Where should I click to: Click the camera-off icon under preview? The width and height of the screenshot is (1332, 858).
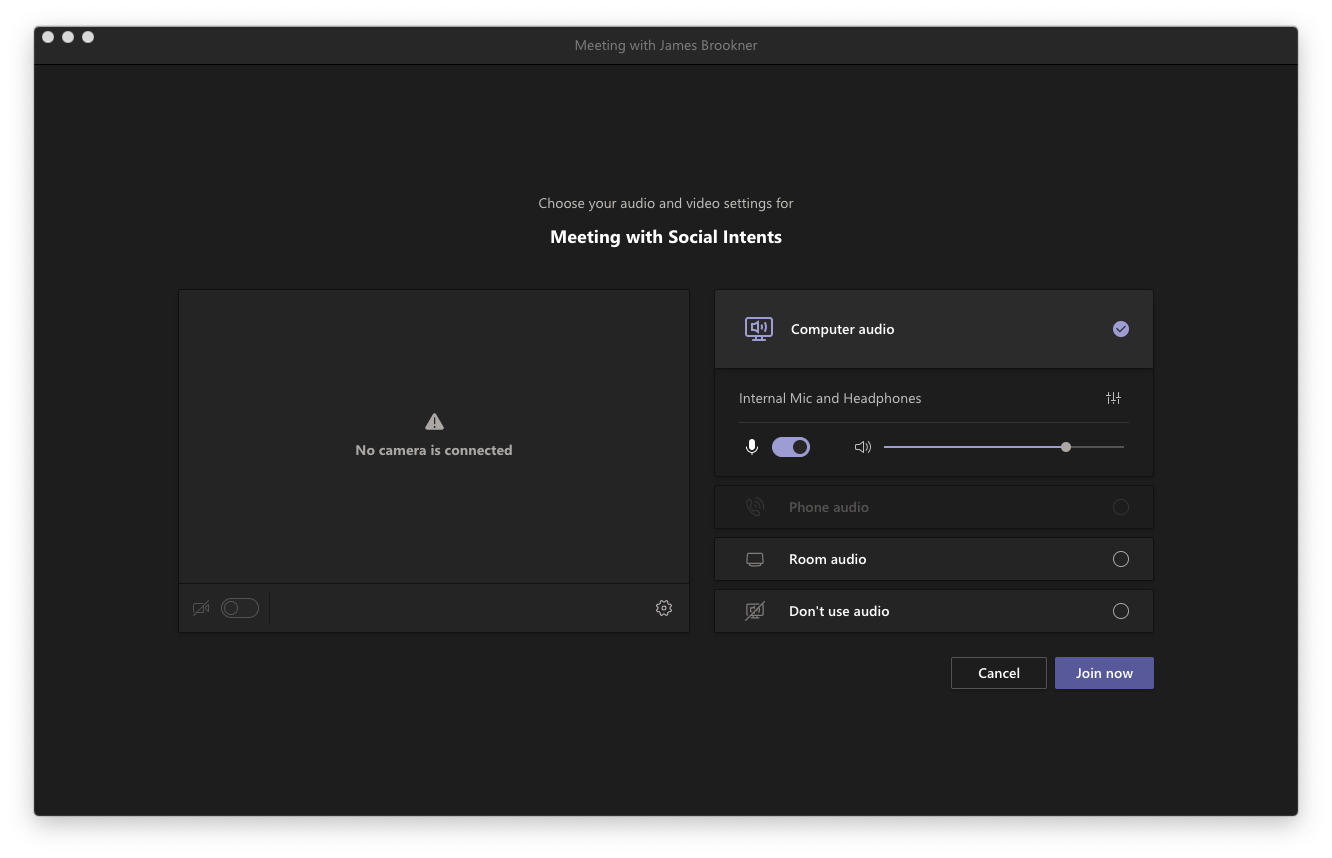click(x=201, y=608)
